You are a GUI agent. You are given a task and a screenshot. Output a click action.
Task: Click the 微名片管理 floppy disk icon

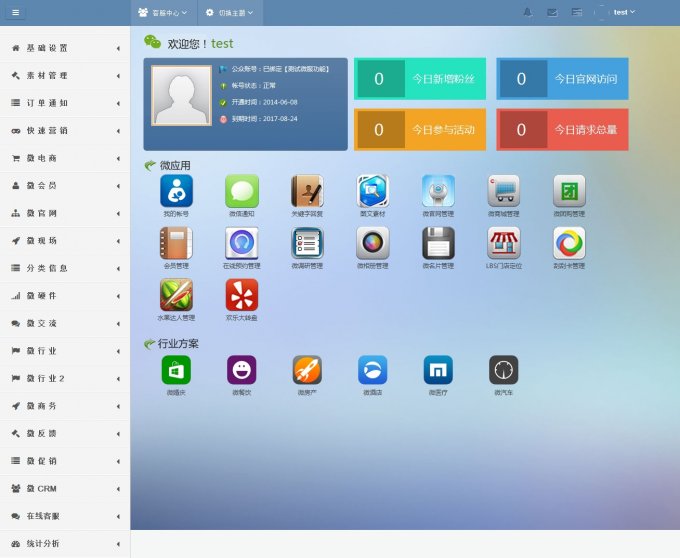click(438, 243)
